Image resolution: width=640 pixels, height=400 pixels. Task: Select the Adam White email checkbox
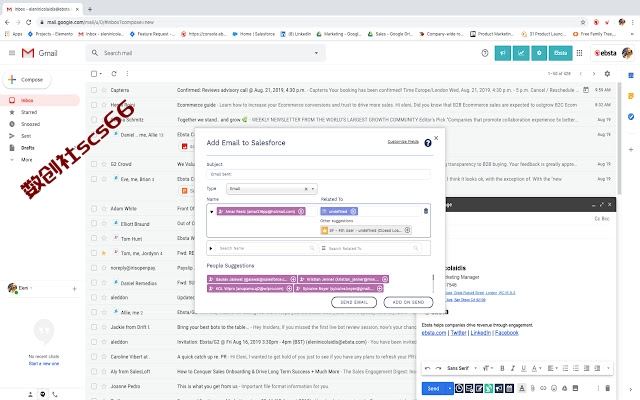(x=94, y=209)
